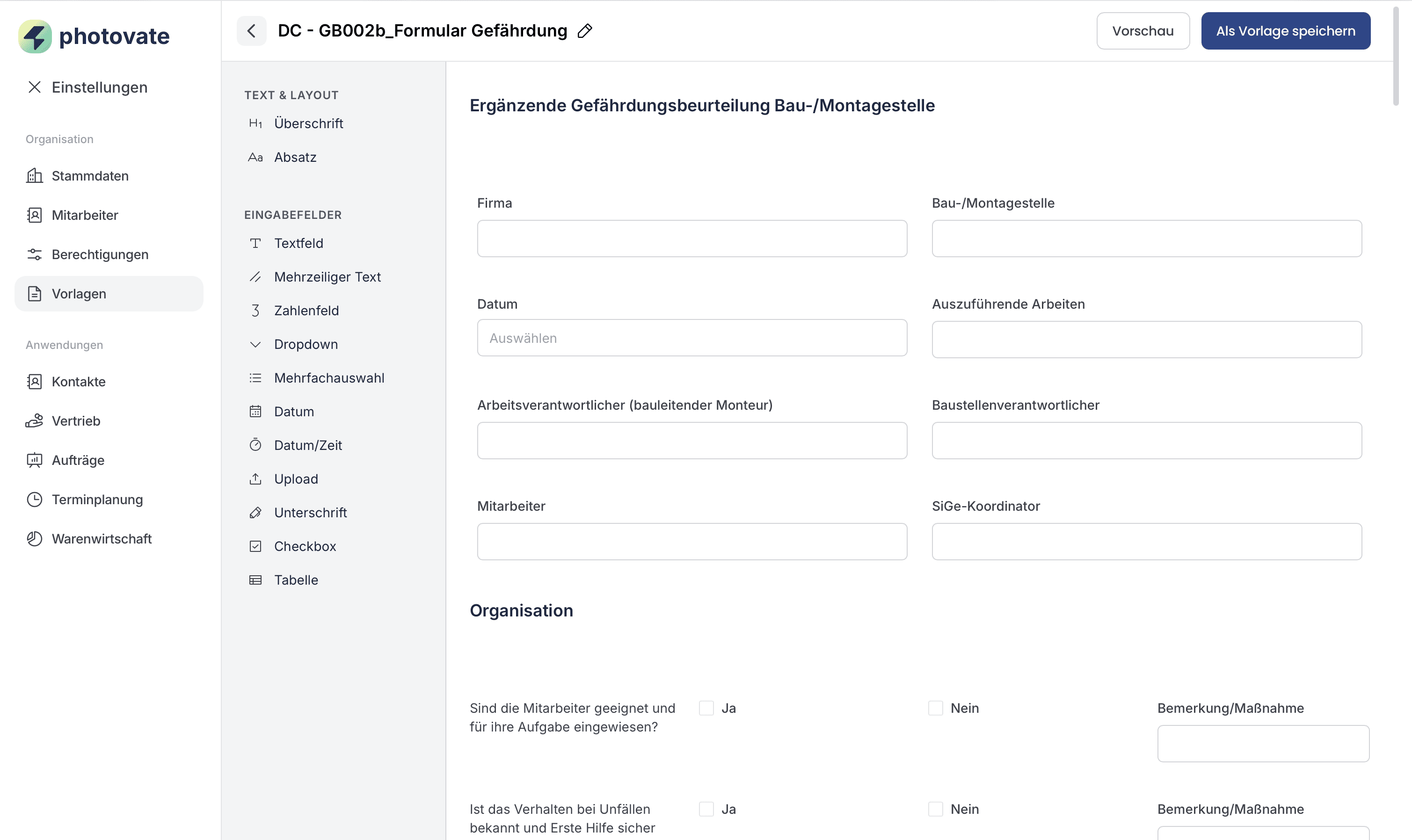Click the Vorschau button
This screenshot has height=840, width=1412.
tap(1142, 31)
